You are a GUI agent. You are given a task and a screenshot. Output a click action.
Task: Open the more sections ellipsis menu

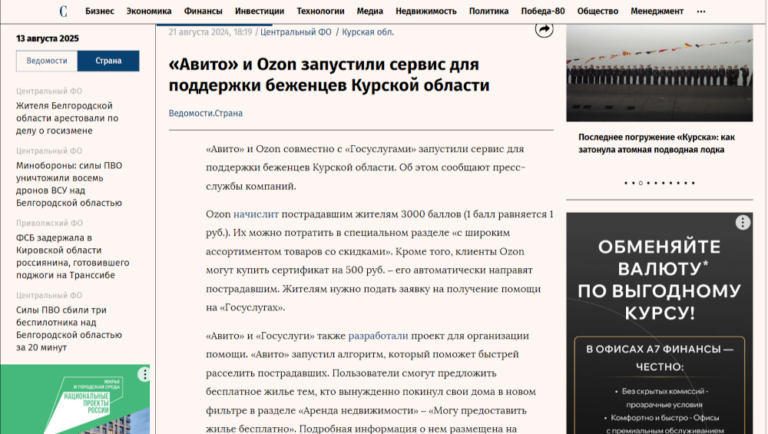click(701, 11)
